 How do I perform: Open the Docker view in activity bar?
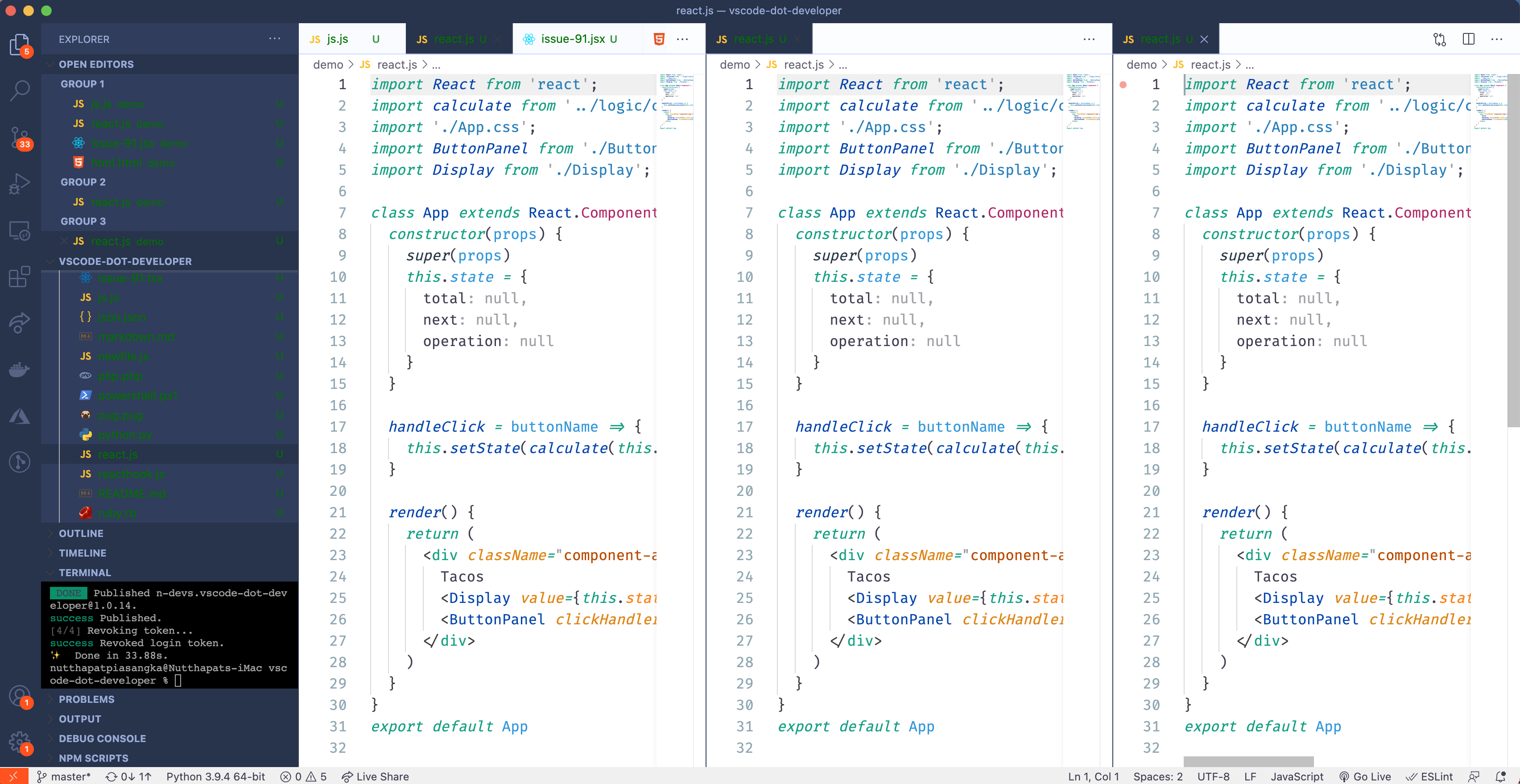click(20, 369)
